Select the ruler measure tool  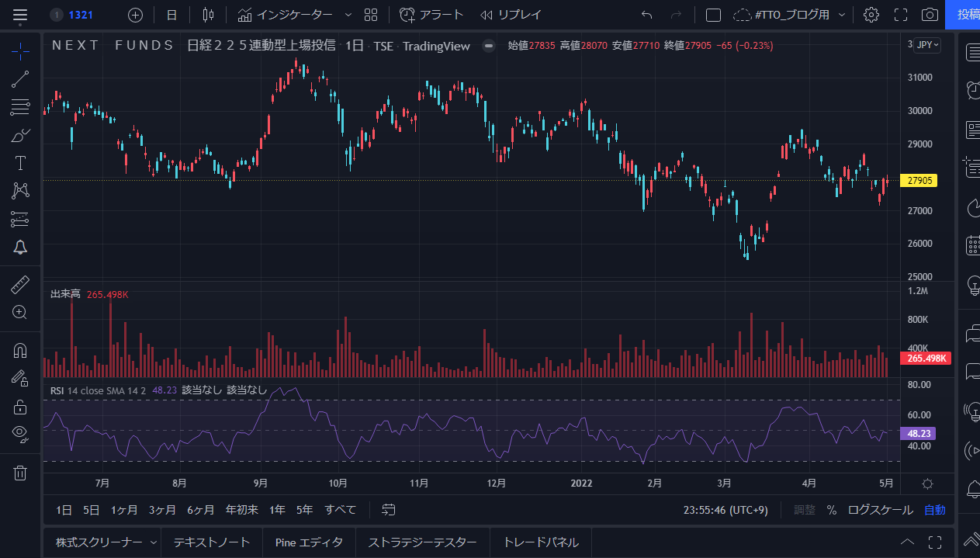(x=20, y=284)
